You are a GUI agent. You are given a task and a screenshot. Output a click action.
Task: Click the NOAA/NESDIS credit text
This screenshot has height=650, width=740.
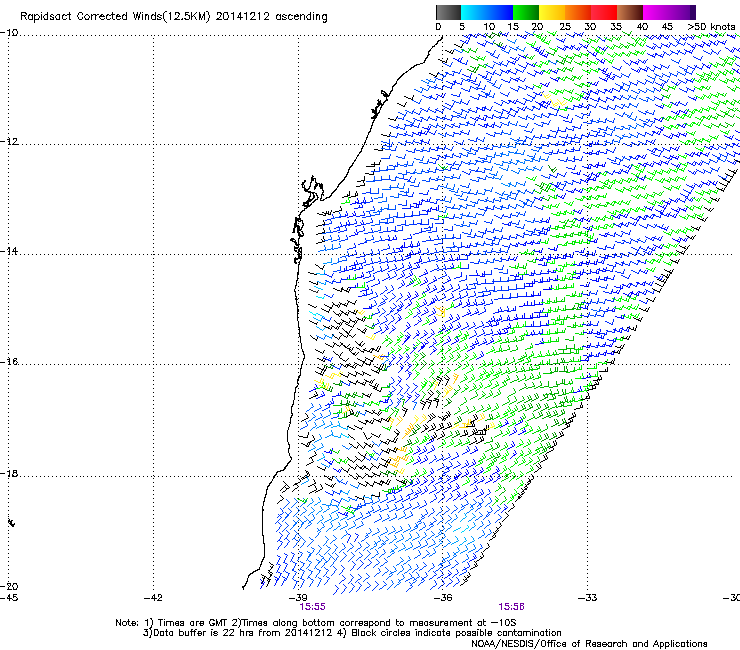pos(589,644)
